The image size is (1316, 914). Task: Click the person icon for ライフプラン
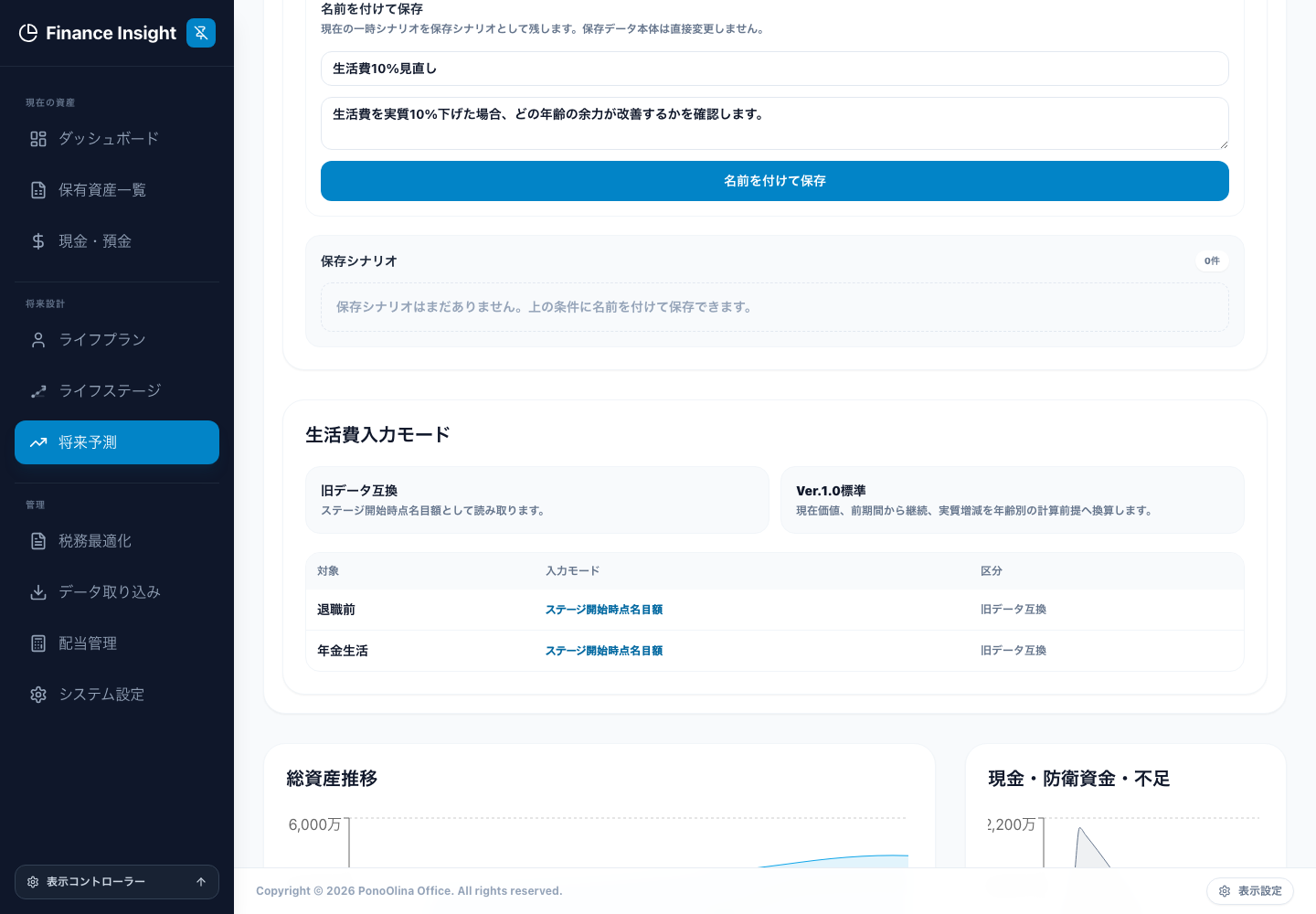[x=38, y=340]
